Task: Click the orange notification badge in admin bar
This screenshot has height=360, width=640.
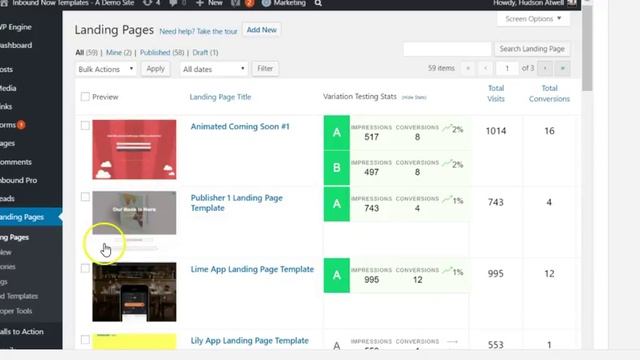Action: click(249, 3)
